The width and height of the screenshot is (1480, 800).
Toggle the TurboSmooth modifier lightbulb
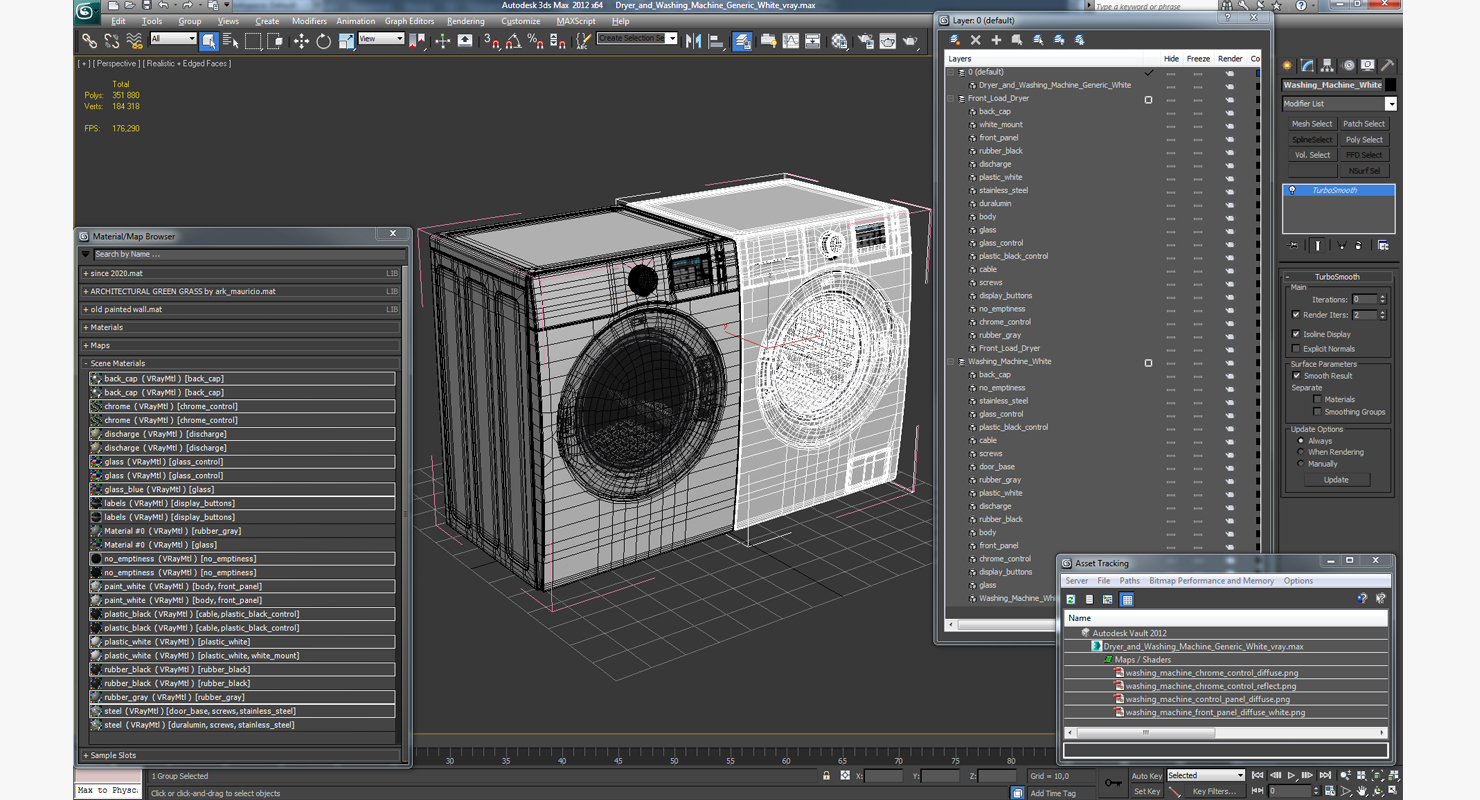[1292, 190]
